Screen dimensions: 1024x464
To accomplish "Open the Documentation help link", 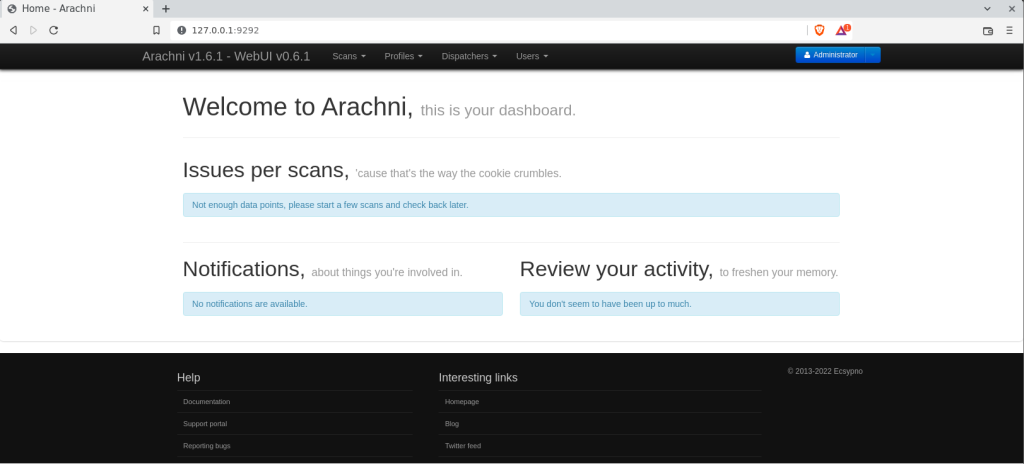I will point(206,402).
